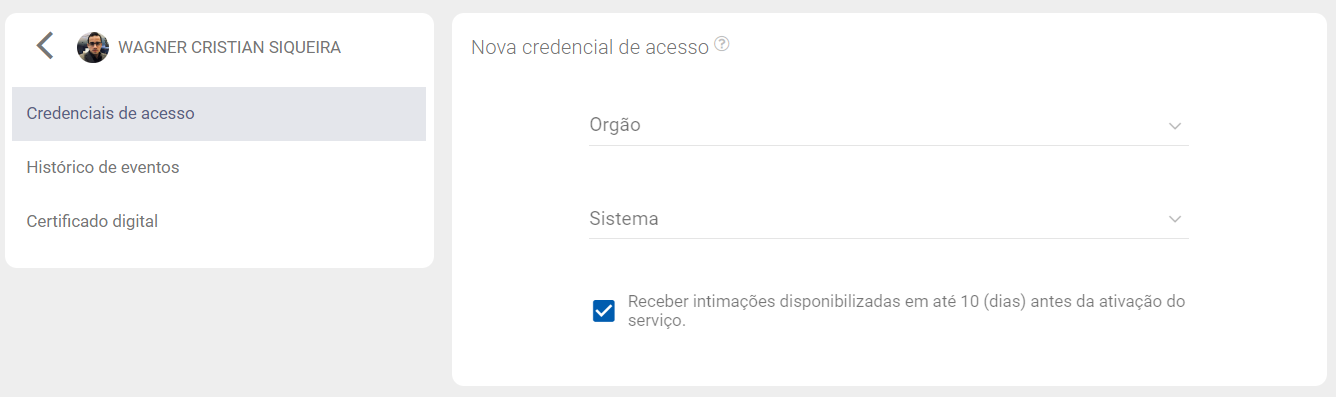Select the Credenciais de acesso menu item
Screen dimensions: 1336x397
point(219,114)
